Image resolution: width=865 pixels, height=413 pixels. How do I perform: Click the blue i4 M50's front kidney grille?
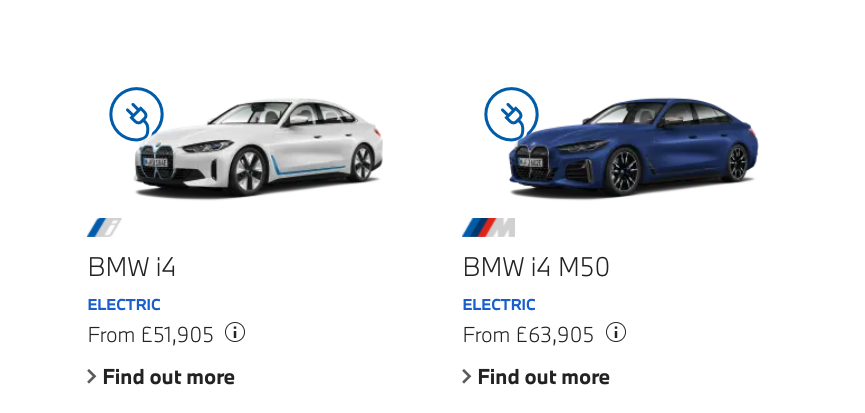tap(531, 160)
